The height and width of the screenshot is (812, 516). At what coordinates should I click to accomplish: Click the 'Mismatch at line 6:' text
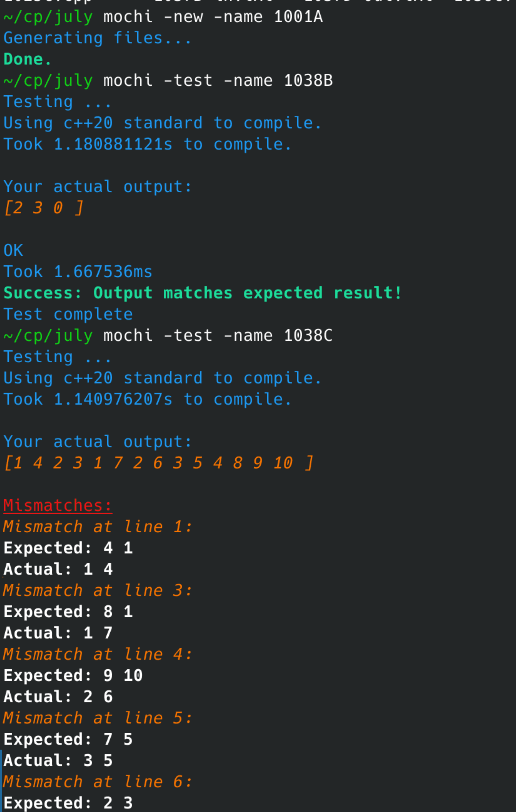tap(97, 781)
